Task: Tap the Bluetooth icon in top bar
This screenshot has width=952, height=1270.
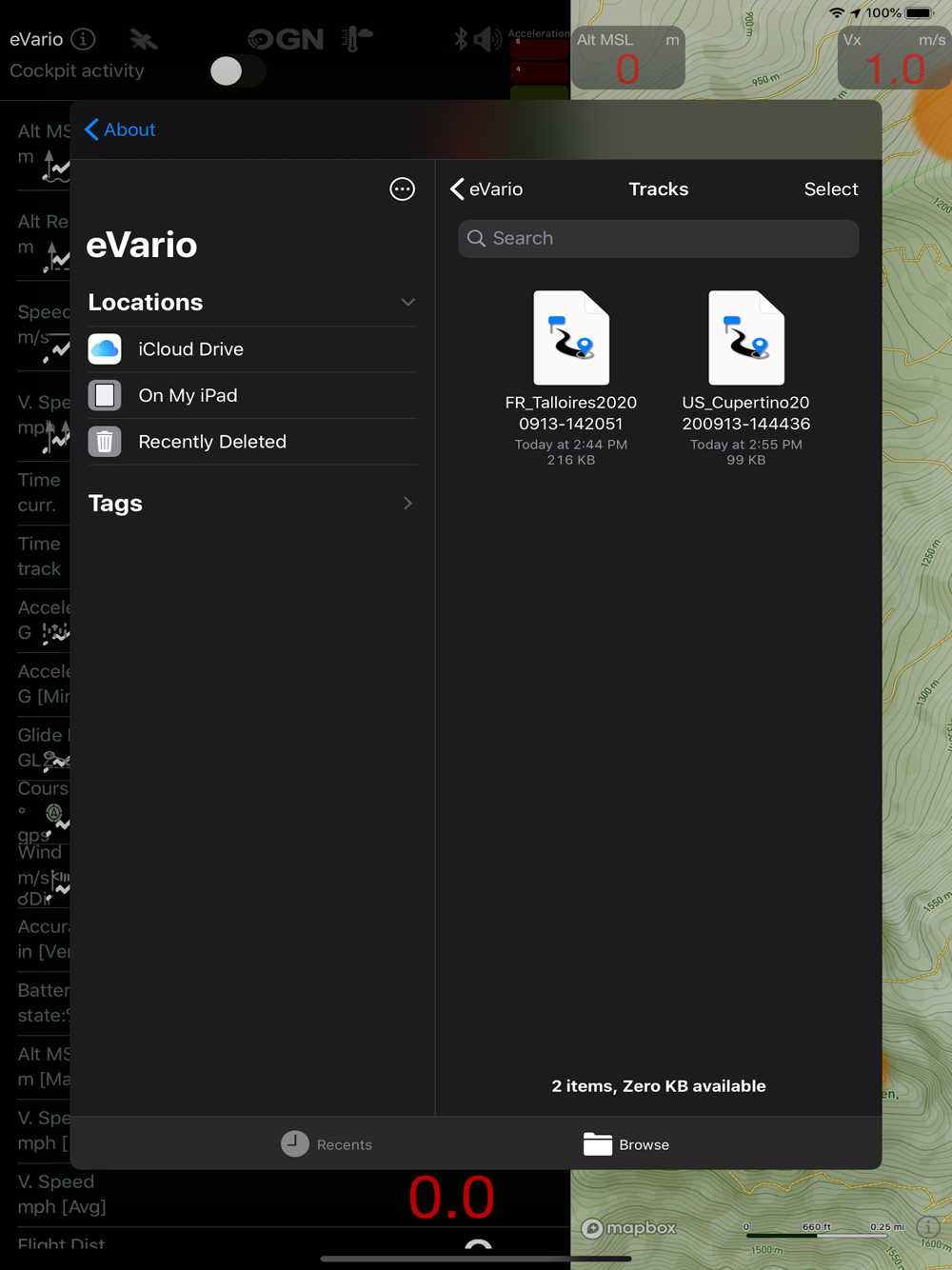Action: click(x=462, y=39)
